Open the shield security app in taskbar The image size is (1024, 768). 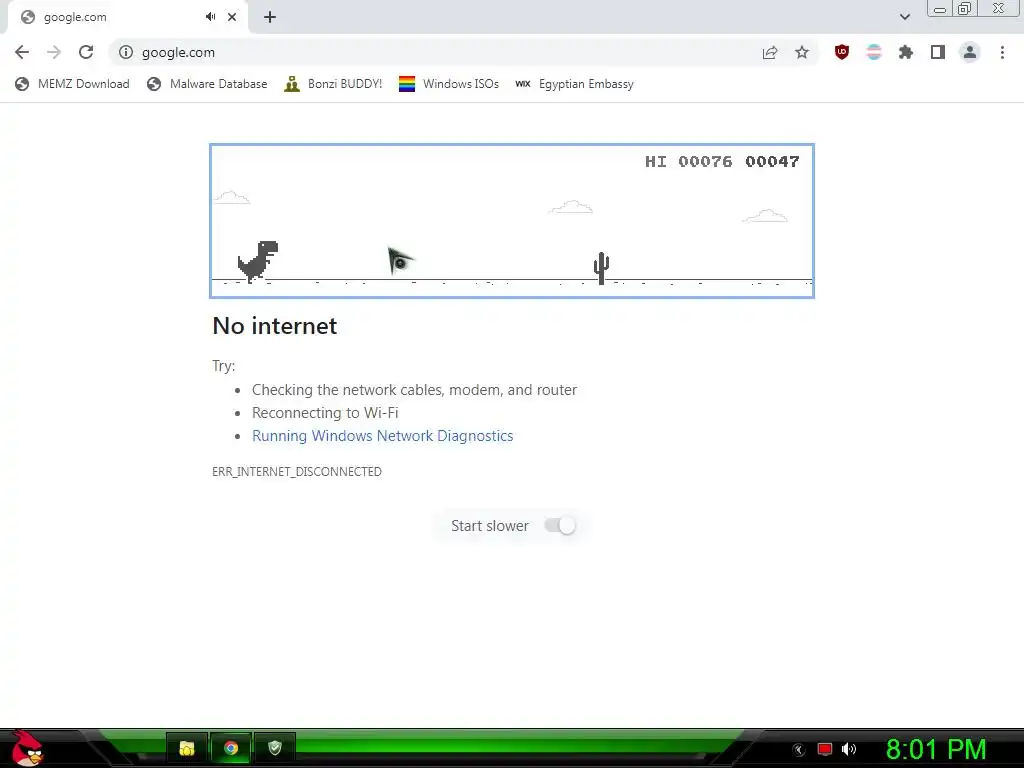pyautogui.click(x=275, y=748)
